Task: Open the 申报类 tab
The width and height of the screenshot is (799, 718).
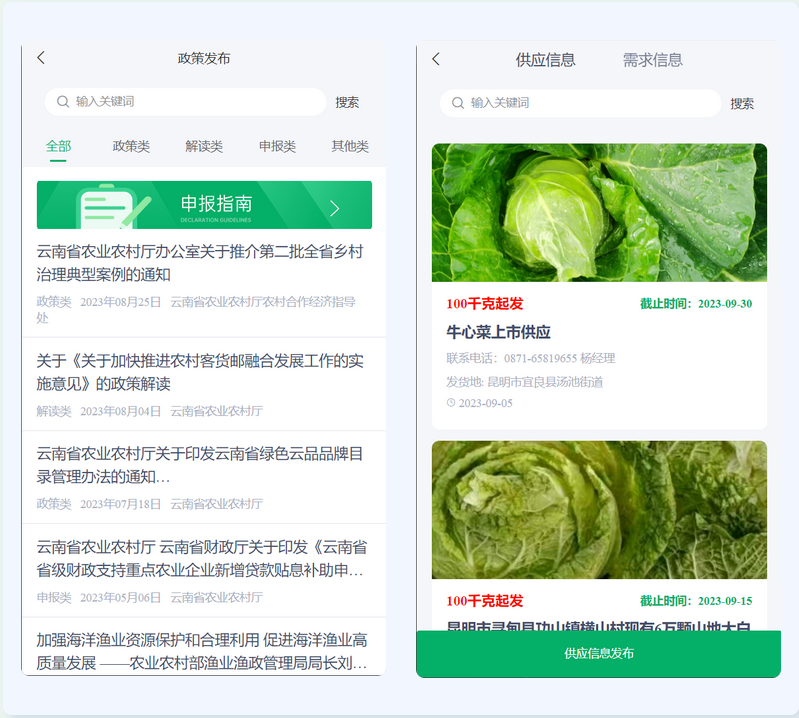Action: (277, 146)
